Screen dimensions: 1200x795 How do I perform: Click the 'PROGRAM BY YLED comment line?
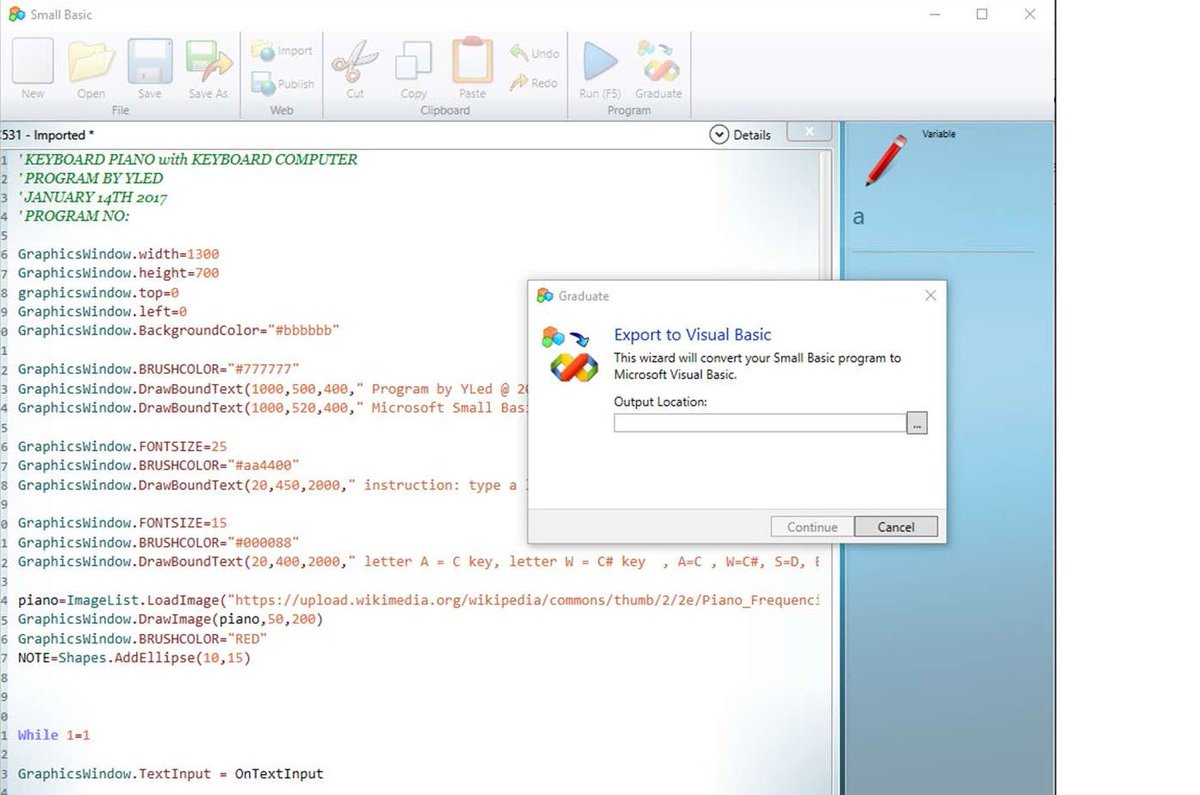click(90, 178)
